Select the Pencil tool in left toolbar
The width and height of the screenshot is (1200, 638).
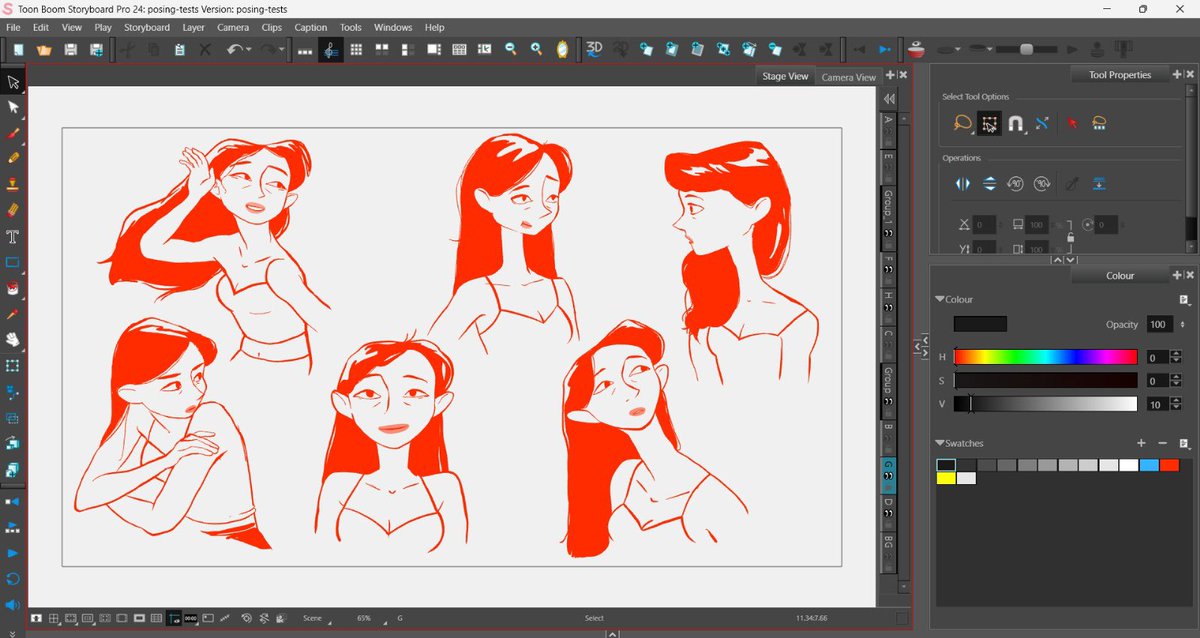[13, 158]
